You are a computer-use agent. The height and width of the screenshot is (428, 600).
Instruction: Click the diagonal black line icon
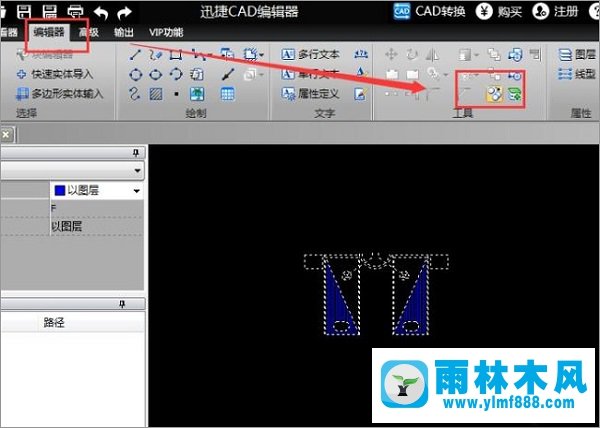tap(228, 74)
